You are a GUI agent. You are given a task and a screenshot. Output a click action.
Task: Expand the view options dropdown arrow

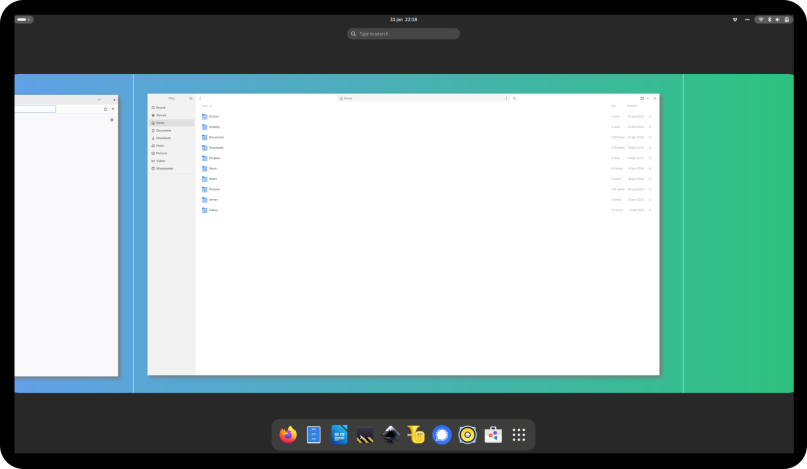[647, 98]
